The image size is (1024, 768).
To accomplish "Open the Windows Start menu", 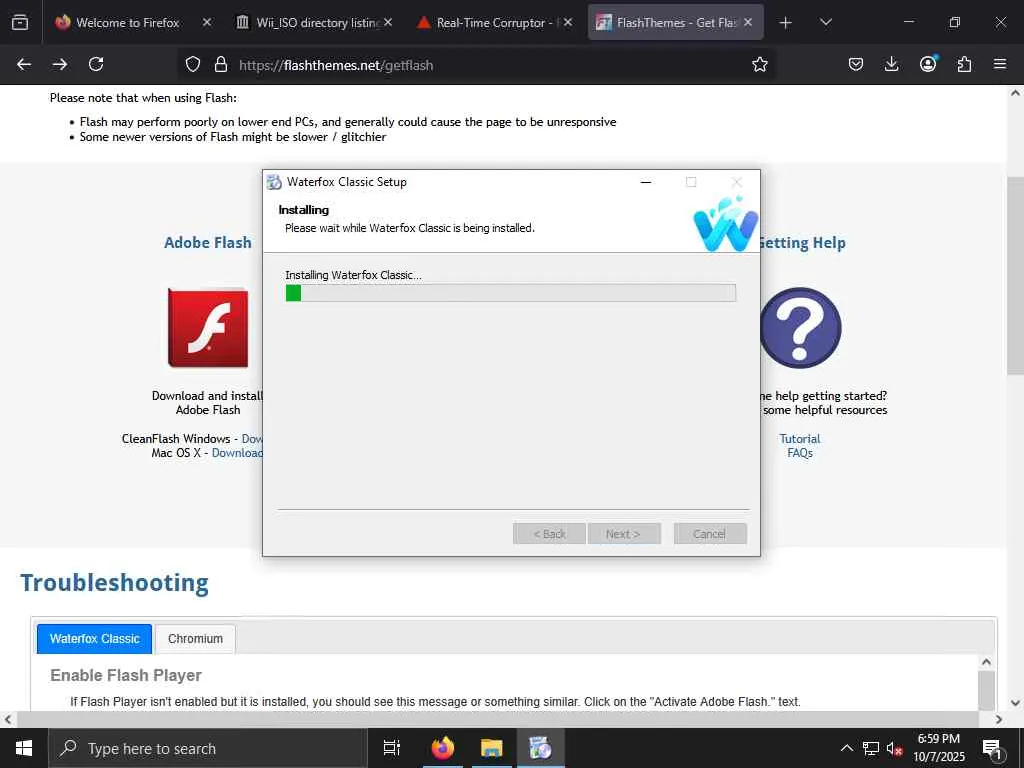I will 24,748.
